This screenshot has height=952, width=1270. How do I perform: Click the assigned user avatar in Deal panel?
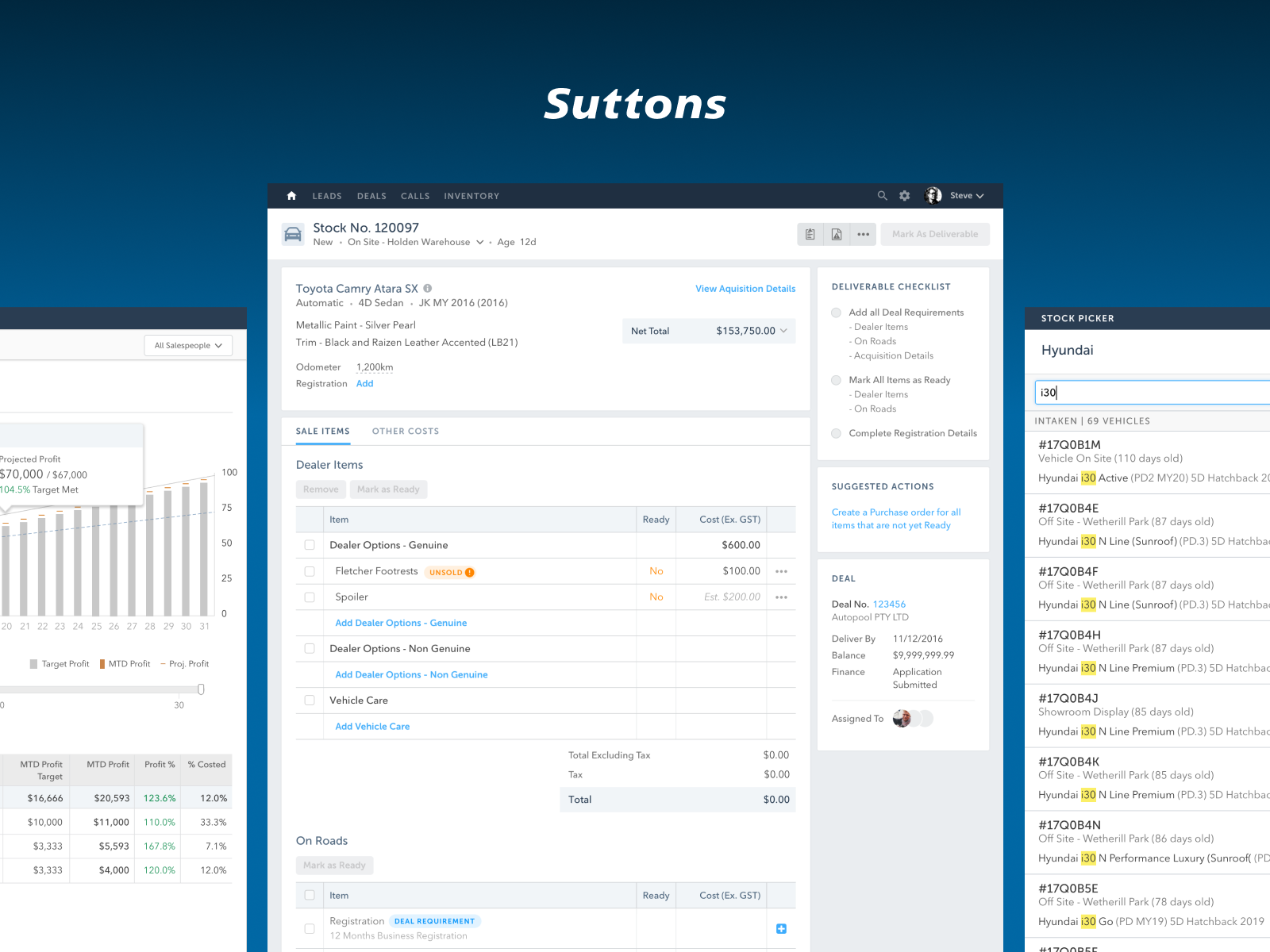pyautogui.click(x=902, y=719)
